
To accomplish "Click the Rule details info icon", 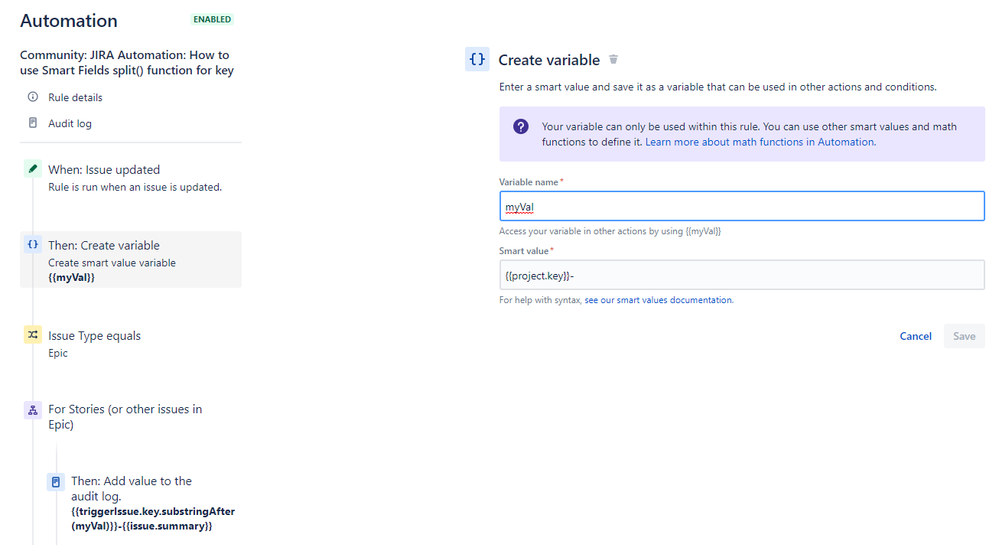I will tap(32, 97).
